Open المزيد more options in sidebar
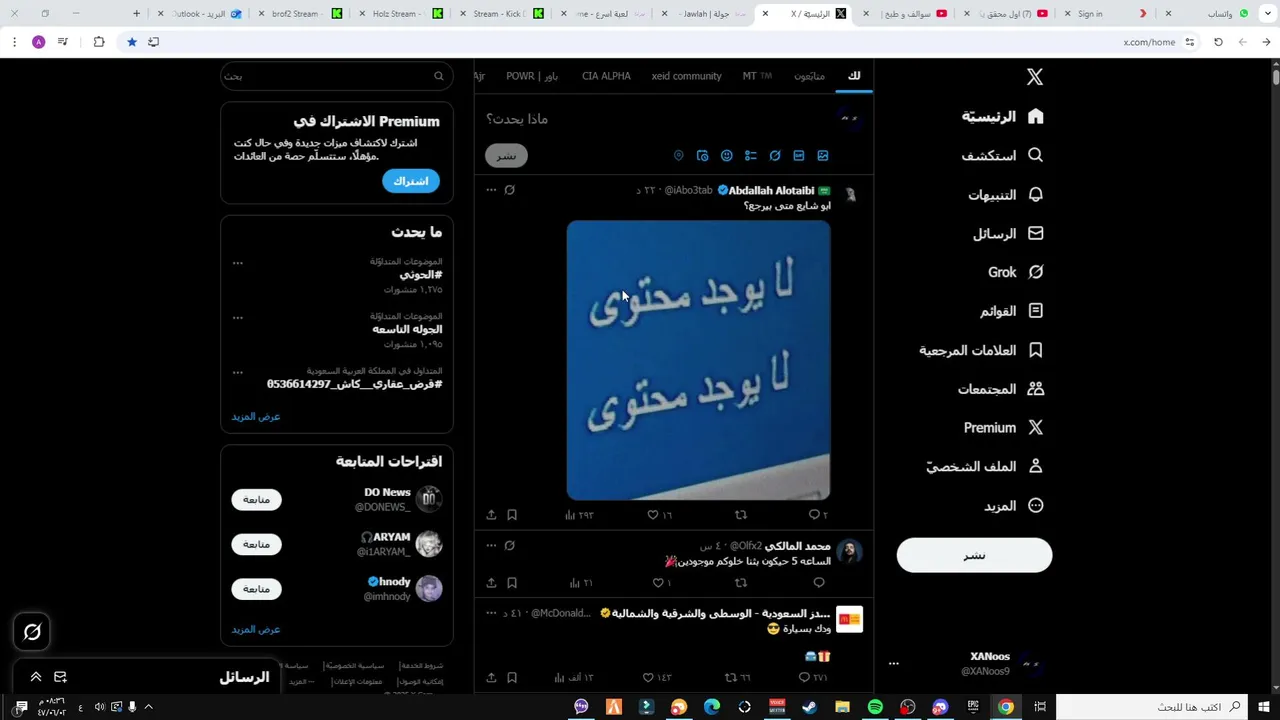 click(x=1014, y=506)
